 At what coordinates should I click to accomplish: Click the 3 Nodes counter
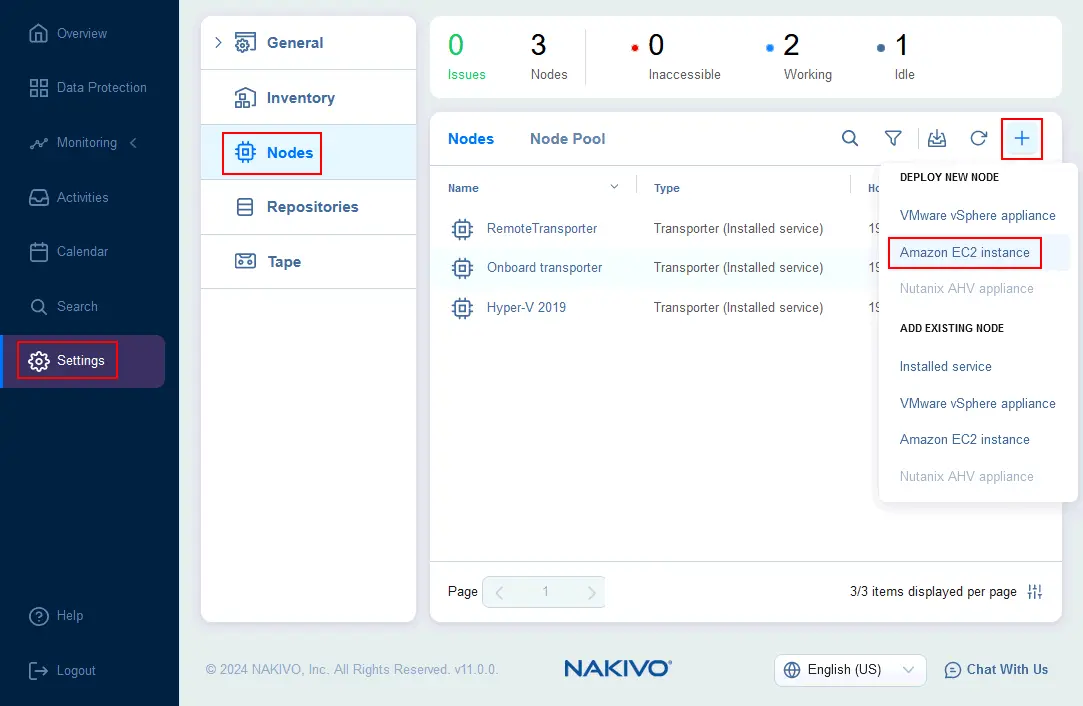(x=549, y=57)
